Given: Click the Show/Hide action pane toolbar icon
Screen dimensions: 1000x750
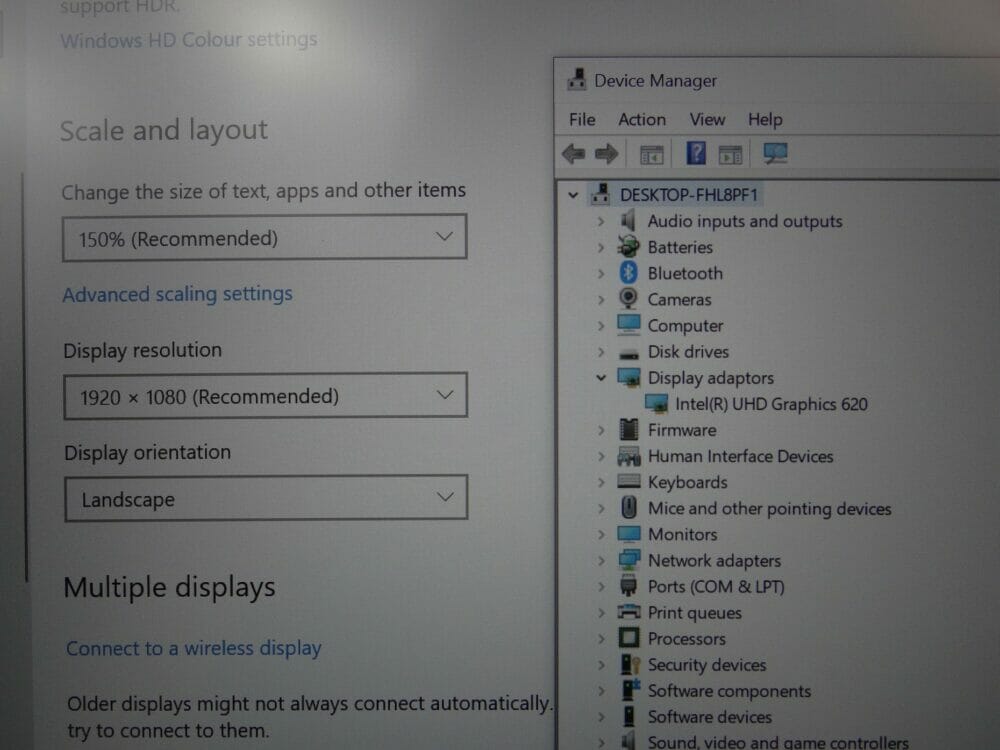Looking at the screenshot, I should click(730, 154).
